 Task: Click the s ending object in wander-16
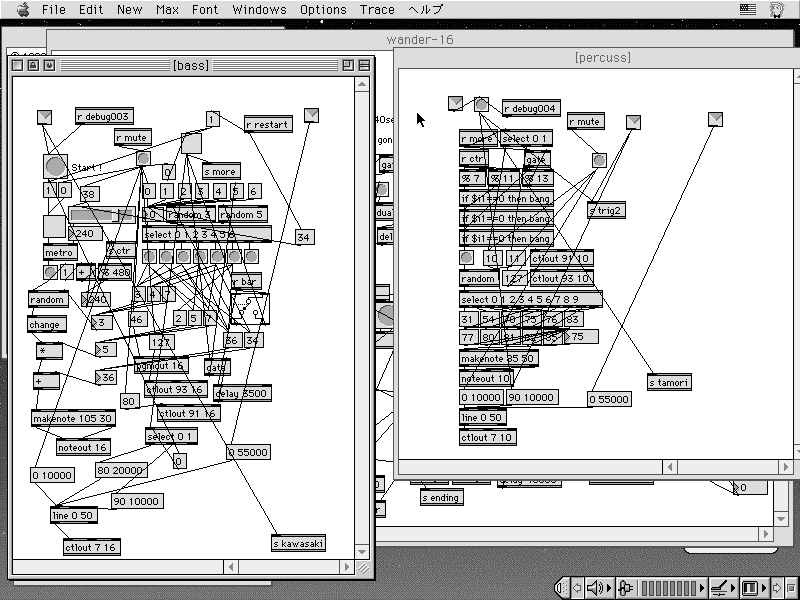tap(442, 497)
